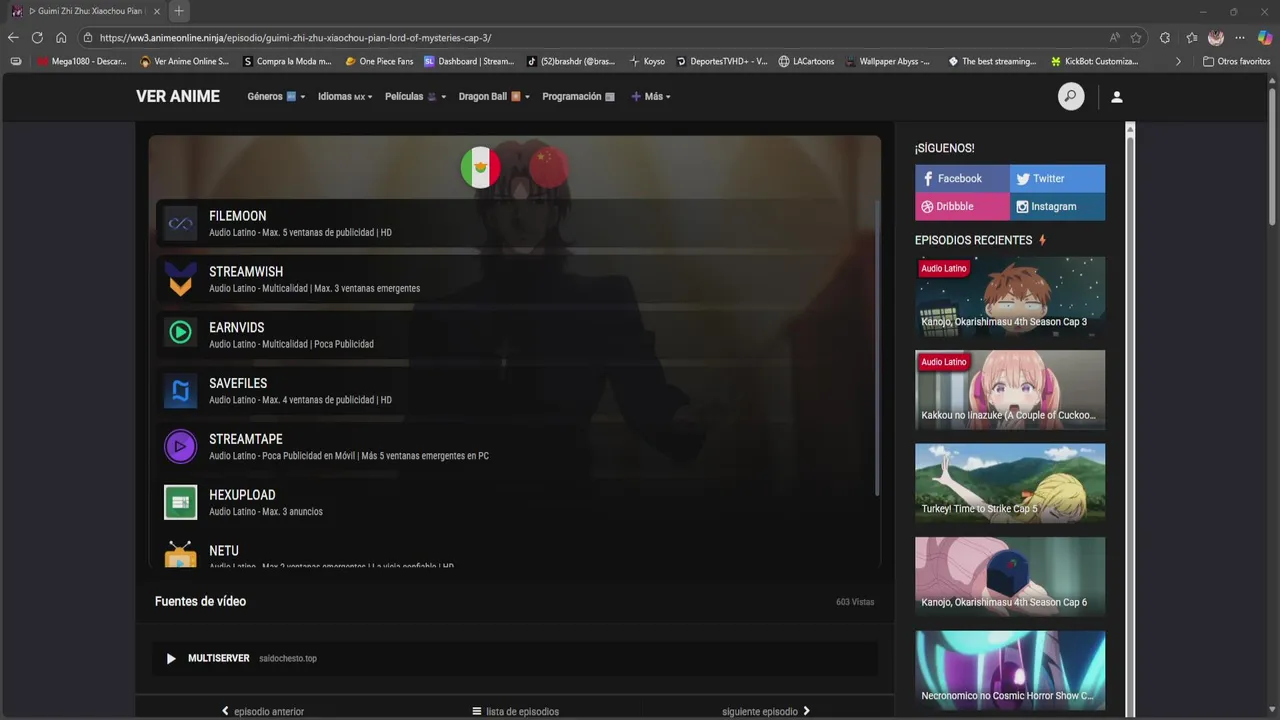Go to browser home icon
The width and height of the screenshot is (1280, 720).
coord(61,37)
